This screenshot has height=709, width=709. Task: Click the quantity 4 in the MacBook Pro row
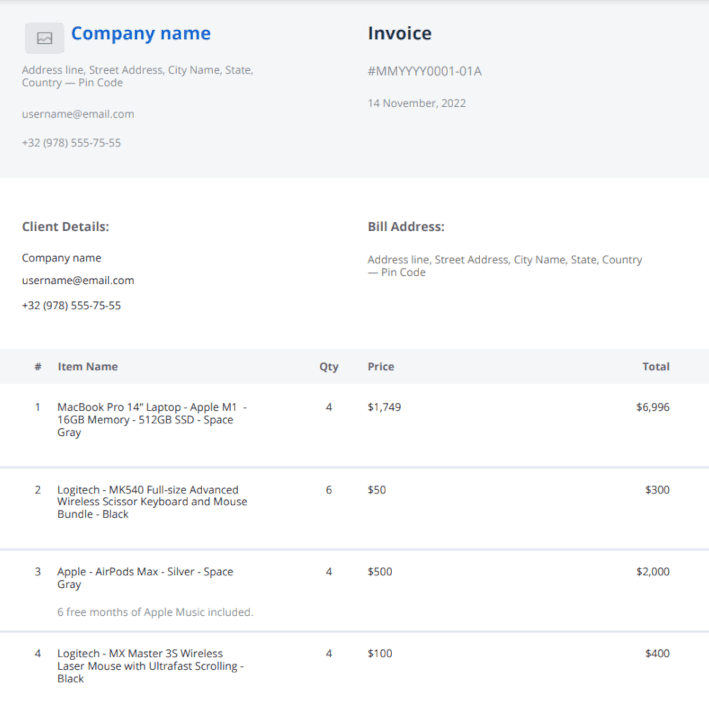329,407
